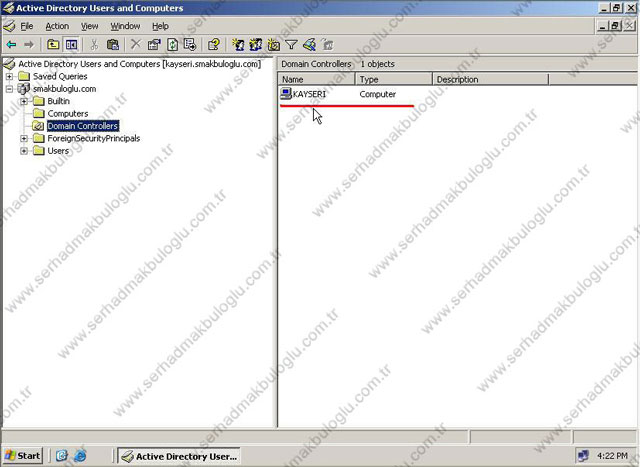640x467 pixels.
Task: Select the Domain Controllers folder
Action: pos(83,126)
